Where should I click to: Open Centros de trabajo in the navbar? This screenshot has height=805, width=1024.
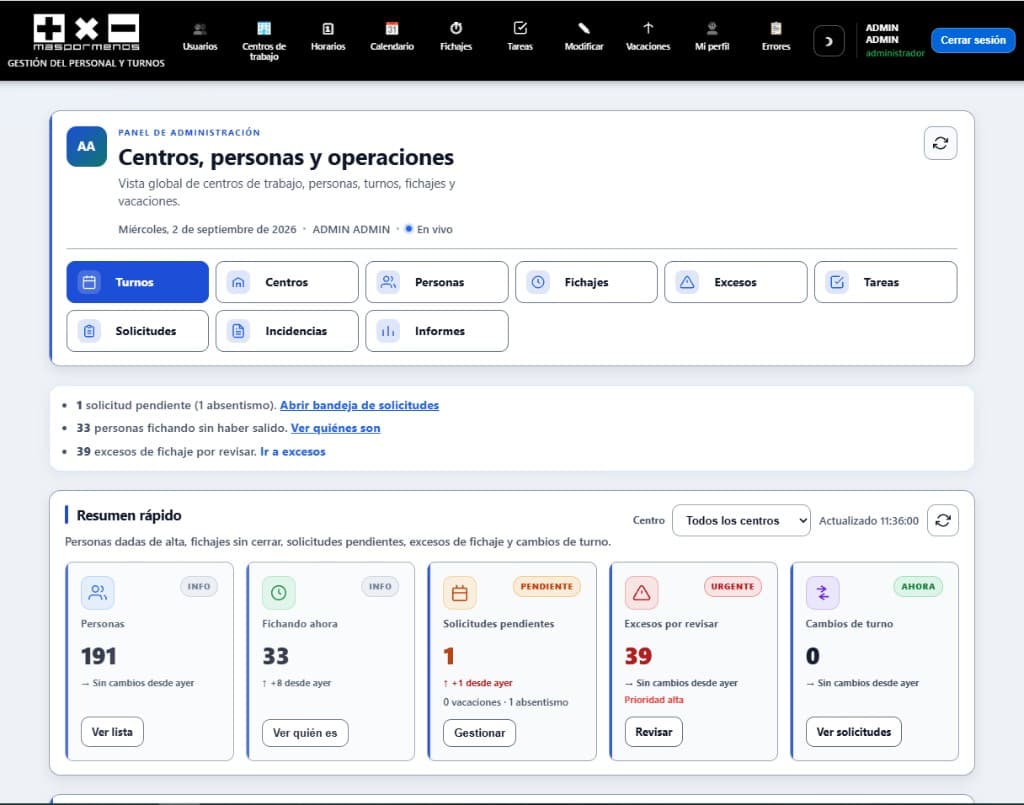[264, 41]
